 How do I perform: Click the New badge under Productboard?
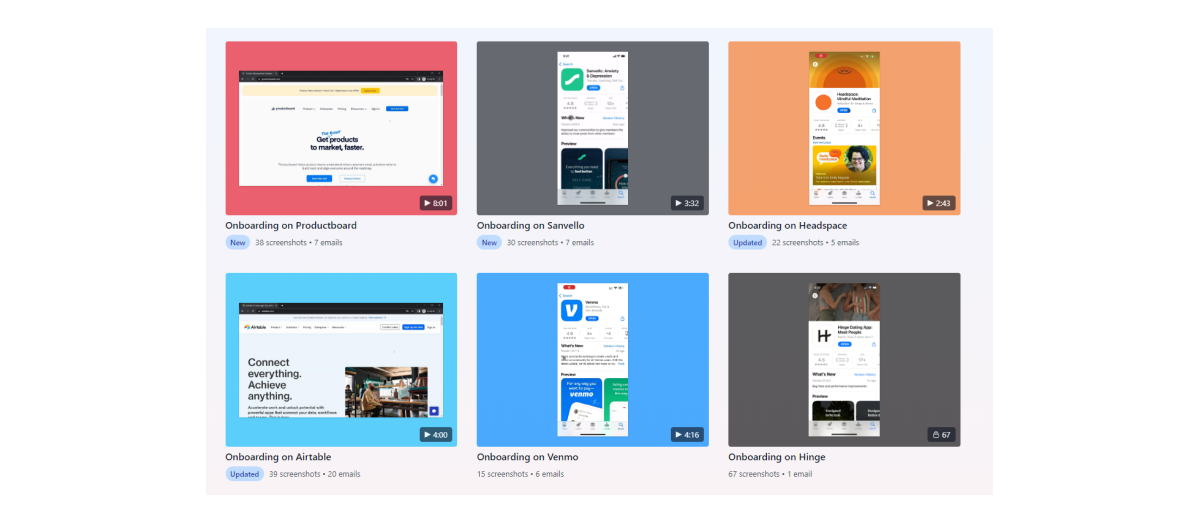(x=238, y=243)
